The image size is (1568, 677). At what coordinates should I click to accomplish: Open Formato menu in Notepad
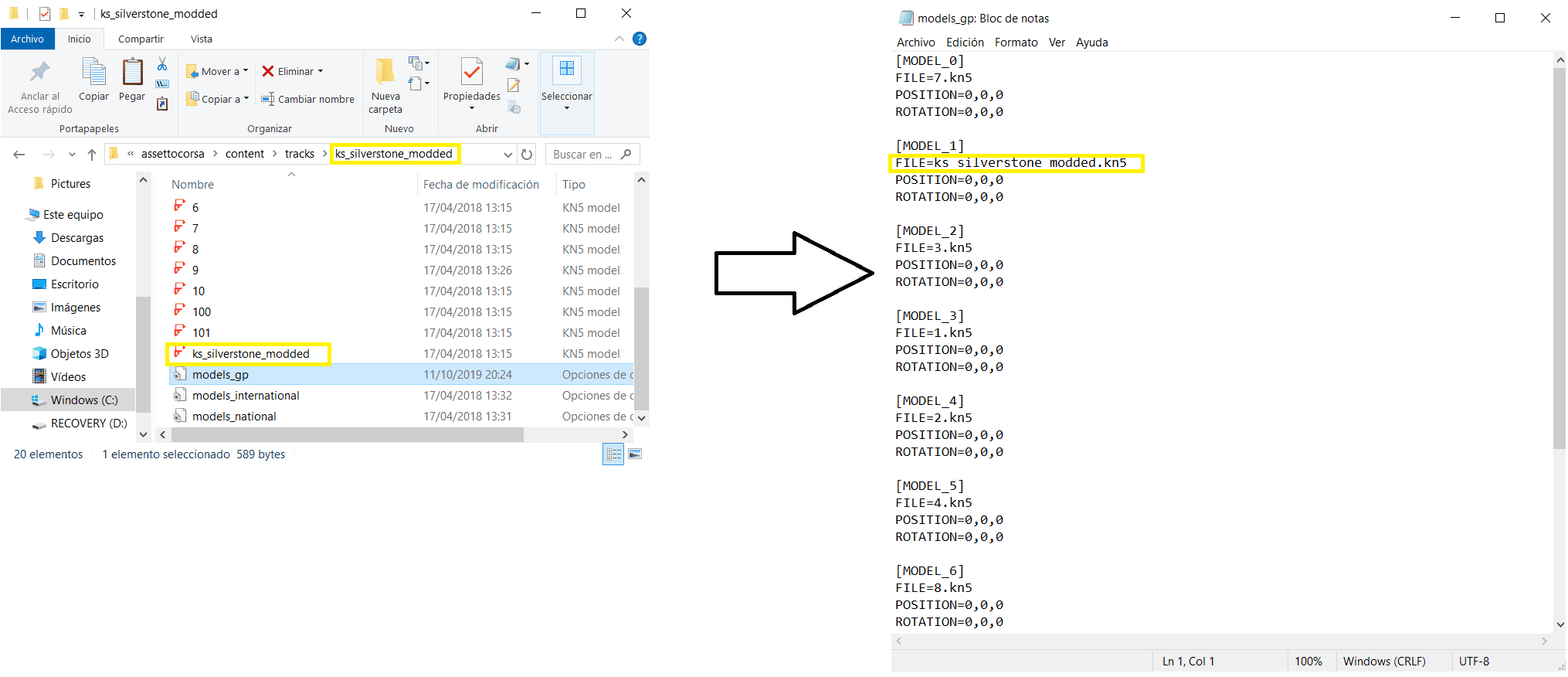tap(1016, 43)
